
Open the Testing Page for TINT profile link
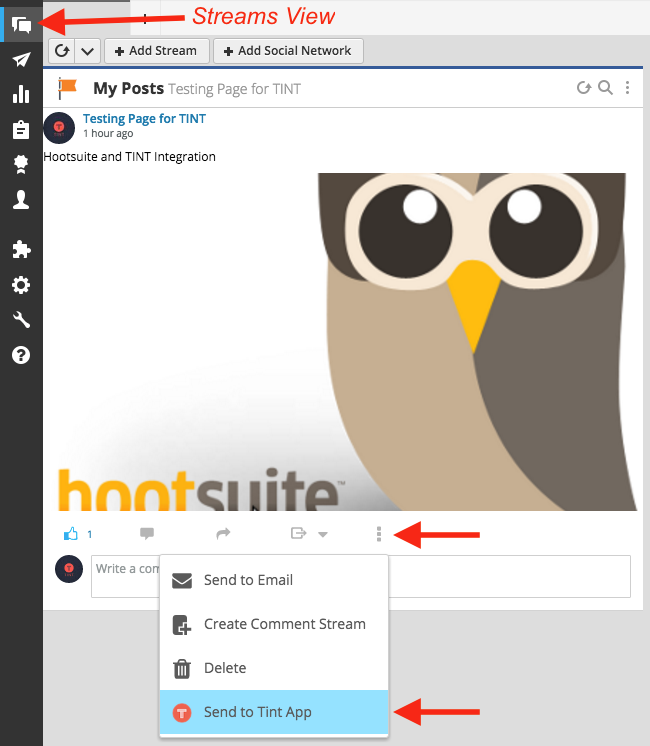coord(145,118)
